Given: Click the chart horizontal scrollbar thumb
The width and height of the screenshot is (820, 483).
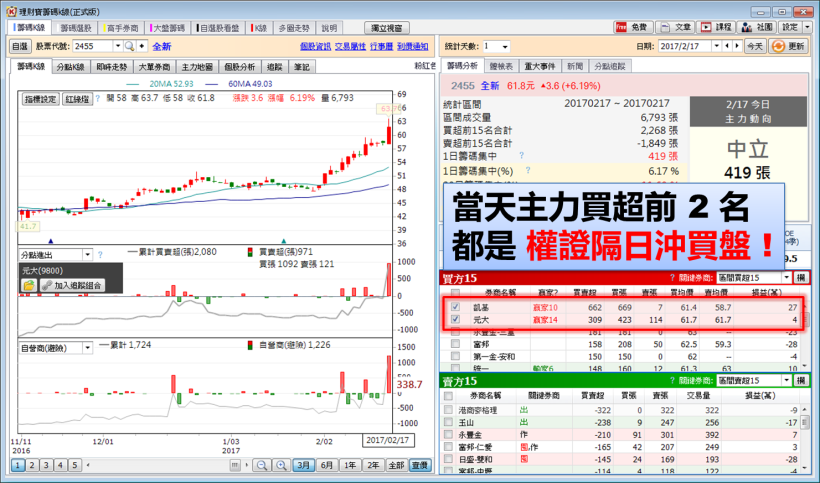Looking at the screenshot, I should [x=235, y=465].
